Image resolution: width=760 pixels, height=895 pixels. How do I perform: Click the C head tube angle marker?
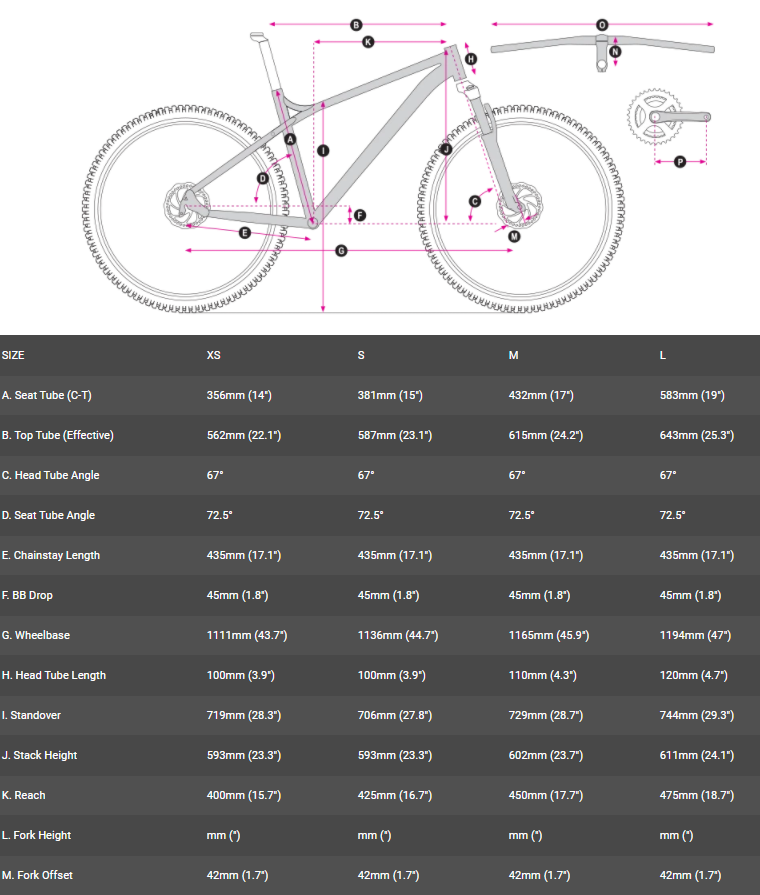tap(475, 201)
